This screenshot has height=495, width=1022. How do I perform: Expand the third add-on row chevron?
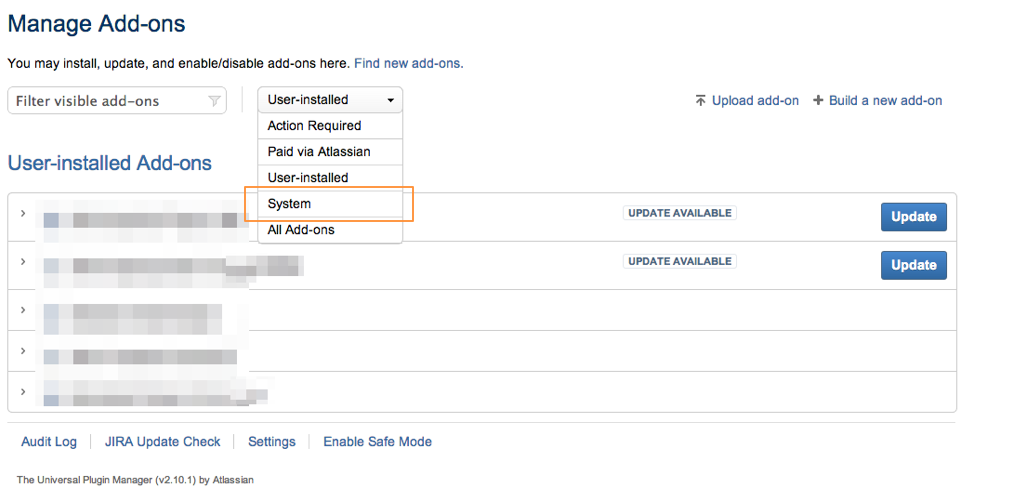pos(23,310)
